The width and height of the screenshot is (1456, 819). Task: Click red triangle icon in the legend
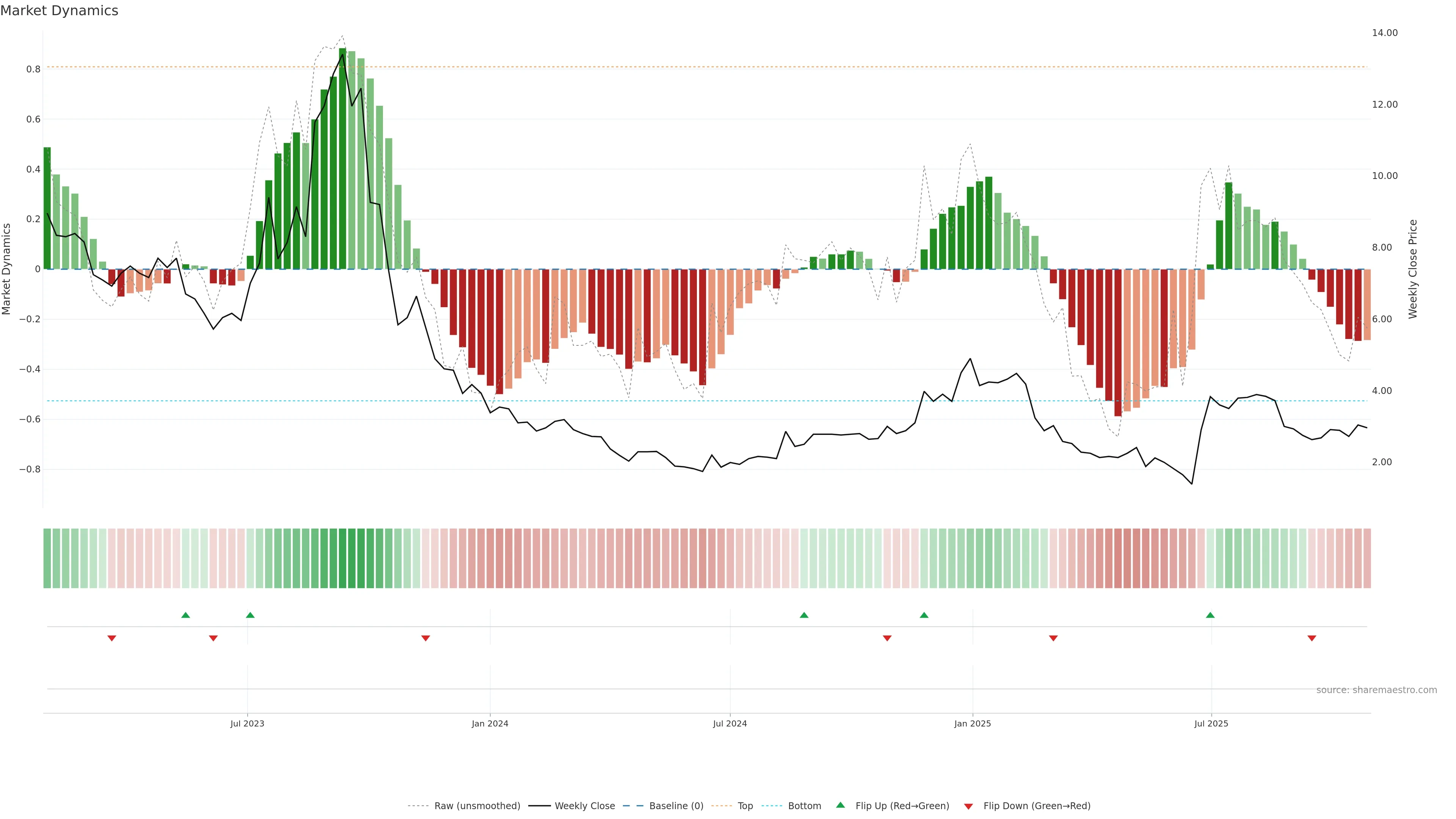click(x=968, y=806)
